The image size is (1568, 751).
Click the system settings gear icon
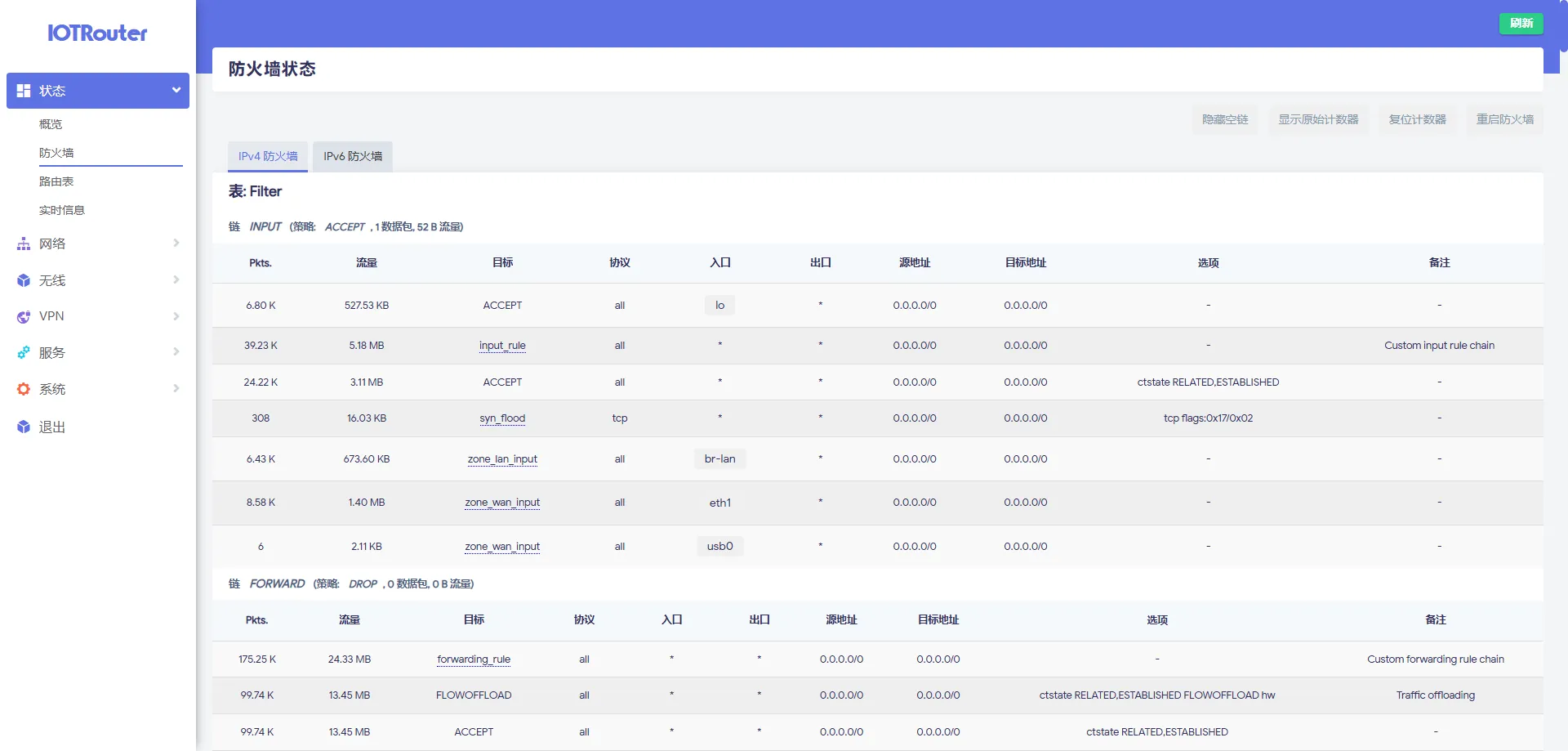tap(24, 390)
